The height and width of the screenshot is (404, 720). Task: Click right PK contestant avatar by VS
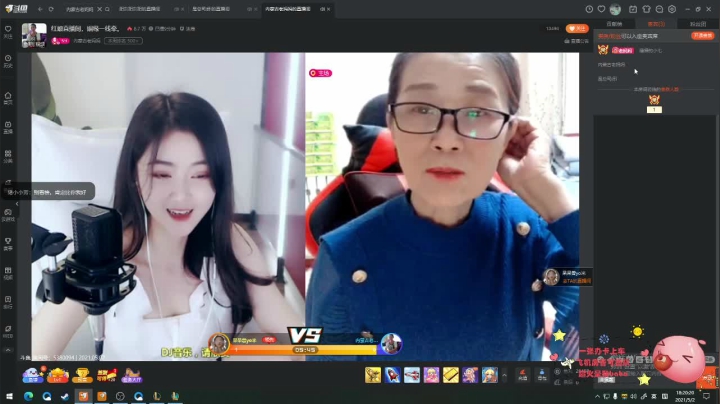[x=391, y=343]
